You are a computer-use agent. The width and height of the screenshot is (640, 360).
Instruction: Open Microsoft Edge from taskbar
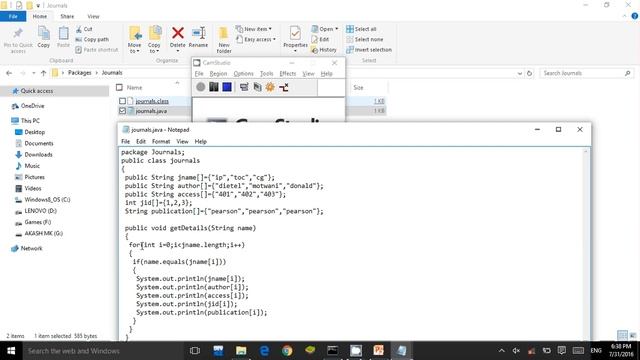(264, 351)
